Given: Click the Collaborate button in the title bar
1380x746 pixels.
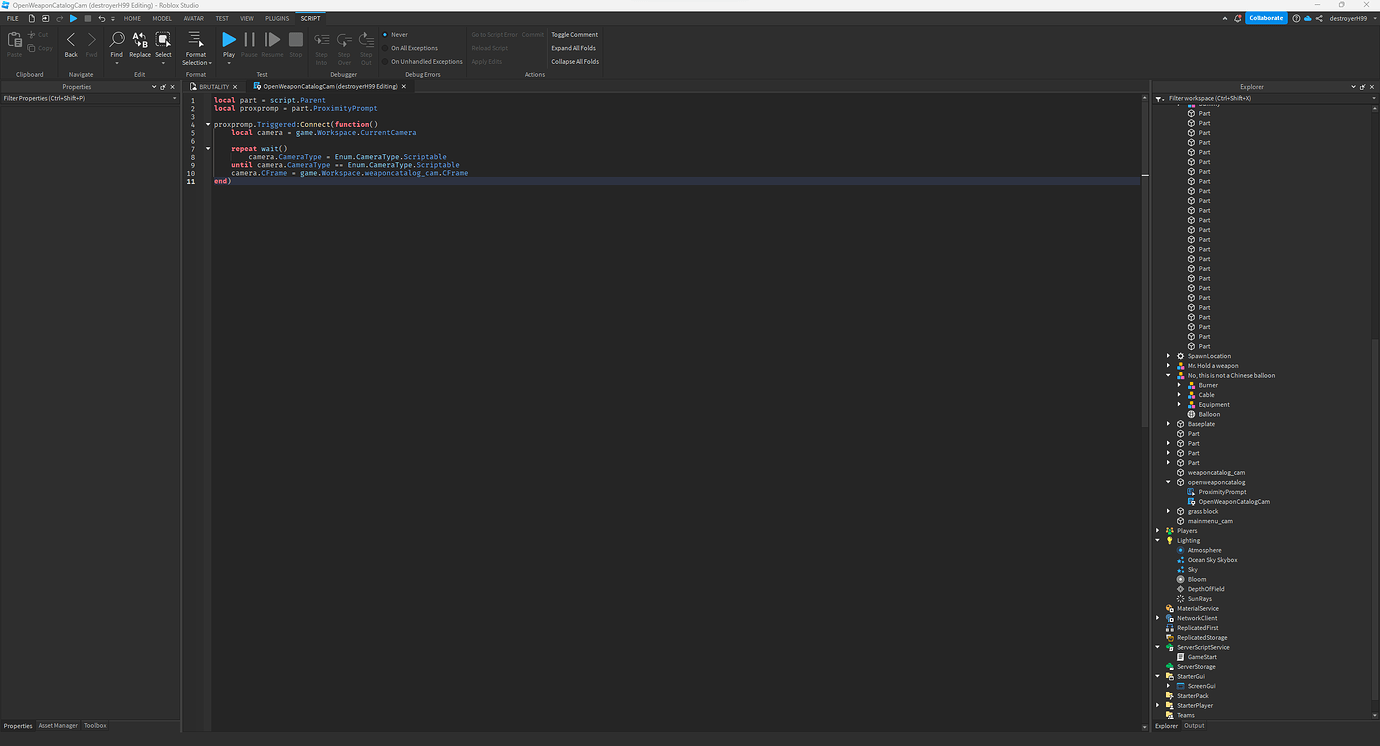Looking at the screenshot, I should coord(1266,17).
